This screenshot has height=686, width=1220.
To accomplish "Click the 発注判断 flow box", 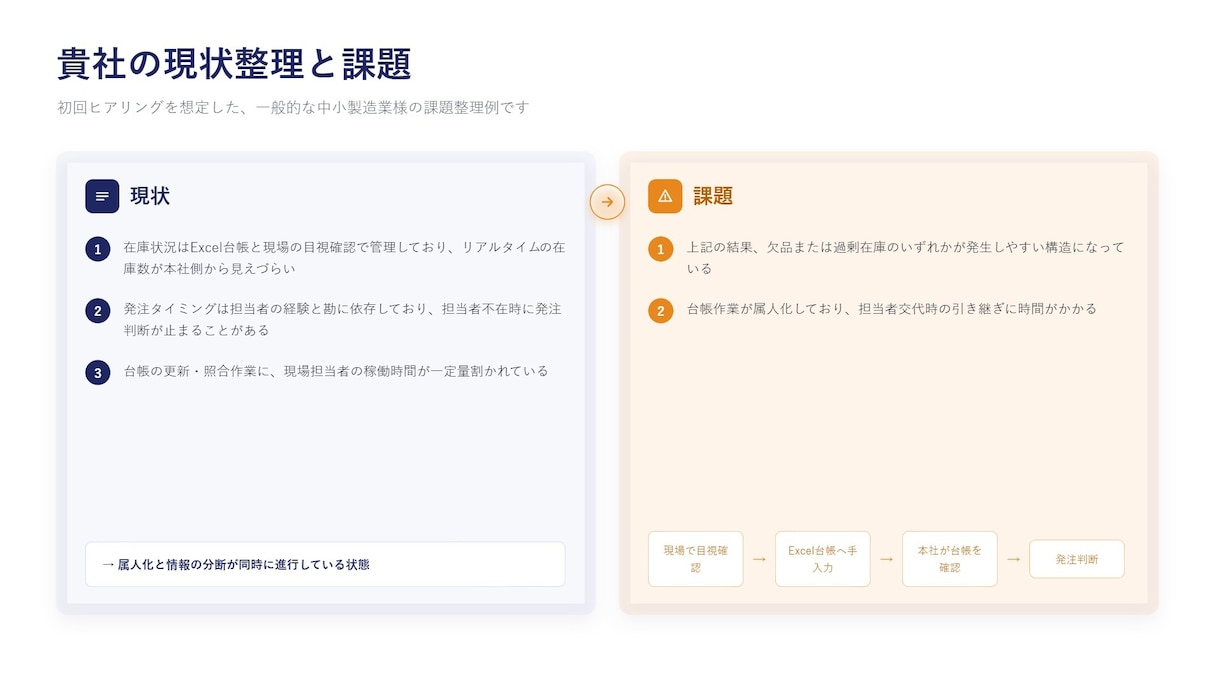I will coord(1077,559).
